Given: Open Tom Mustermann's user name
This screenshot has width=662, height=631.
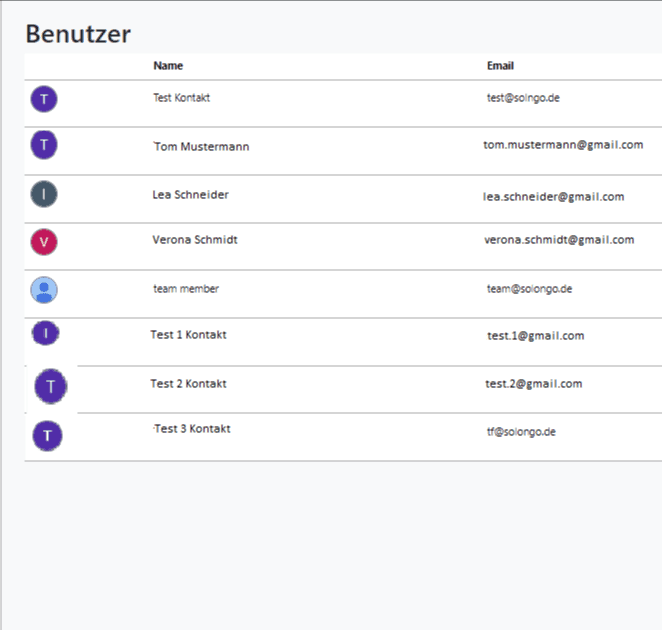Looking at the screenshot, I should coord(201,146).
